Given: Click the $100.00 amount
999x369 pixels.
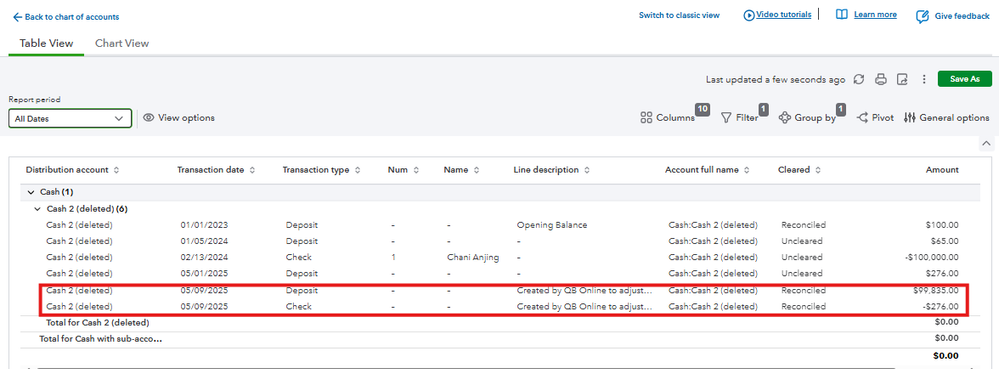Looking at the screenshot, I should coord(942,225).
